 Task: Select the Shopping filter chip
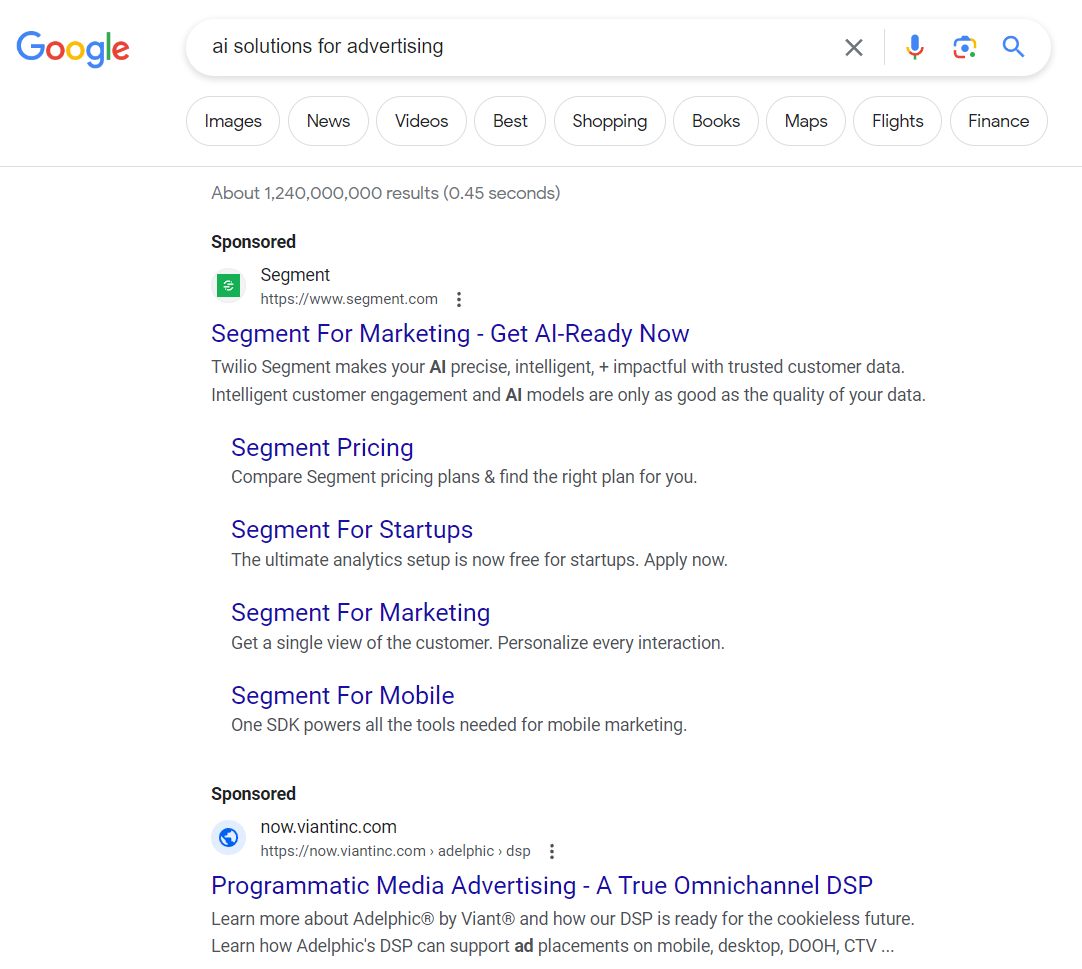tap(609, 121)
